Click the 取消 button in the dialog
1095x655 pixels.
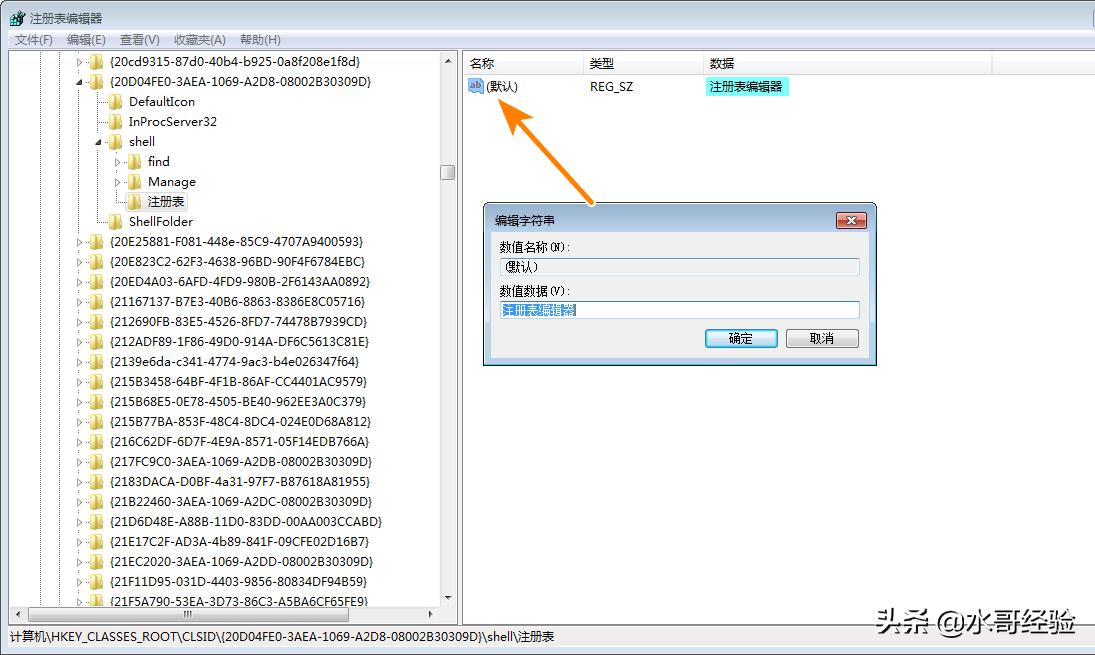pyautogui.click(x=821, y=338)
